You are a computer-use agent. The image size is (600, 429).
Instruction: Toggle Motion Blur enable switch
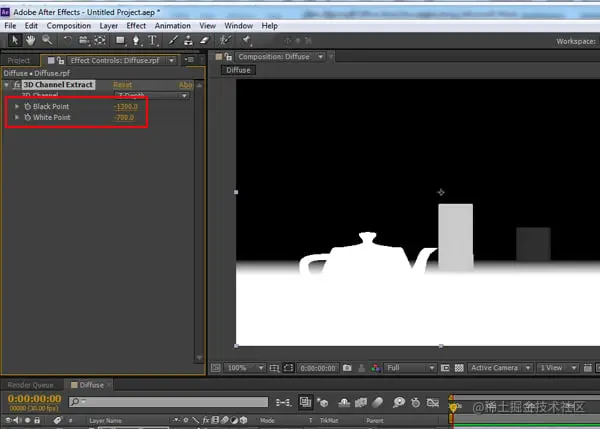click(x=377, y=403)
